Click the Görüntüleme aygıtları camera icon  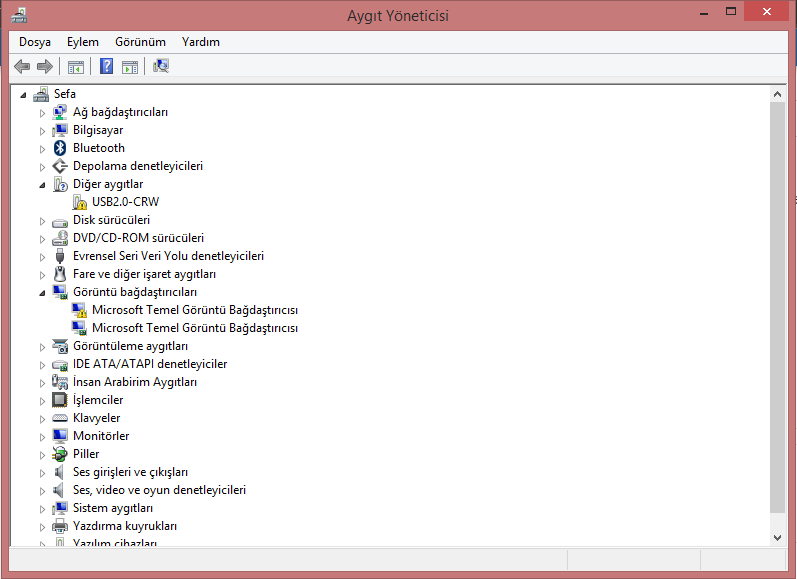pos(60,346)
